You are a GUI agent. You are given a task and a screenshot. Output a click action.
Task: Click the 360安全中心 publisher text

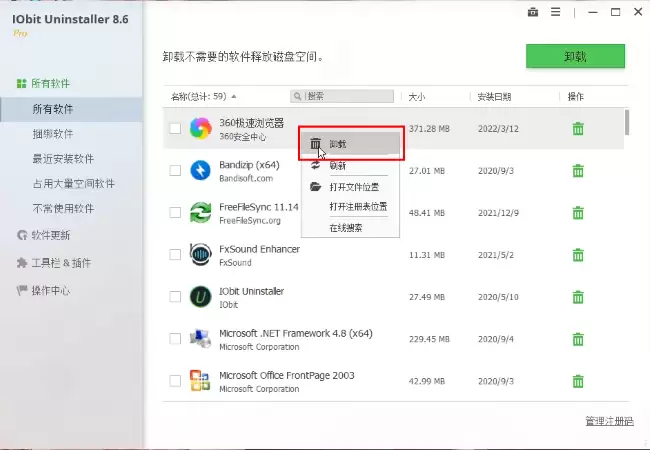click(x=243, y=136)
